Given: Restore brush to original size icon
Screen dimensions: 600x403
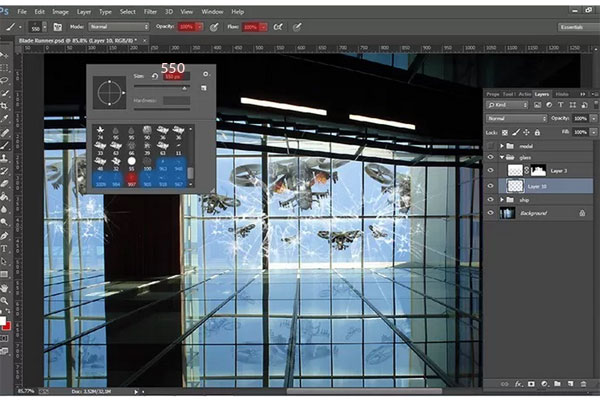Looking at the screenshot, I should pos(155,76).
